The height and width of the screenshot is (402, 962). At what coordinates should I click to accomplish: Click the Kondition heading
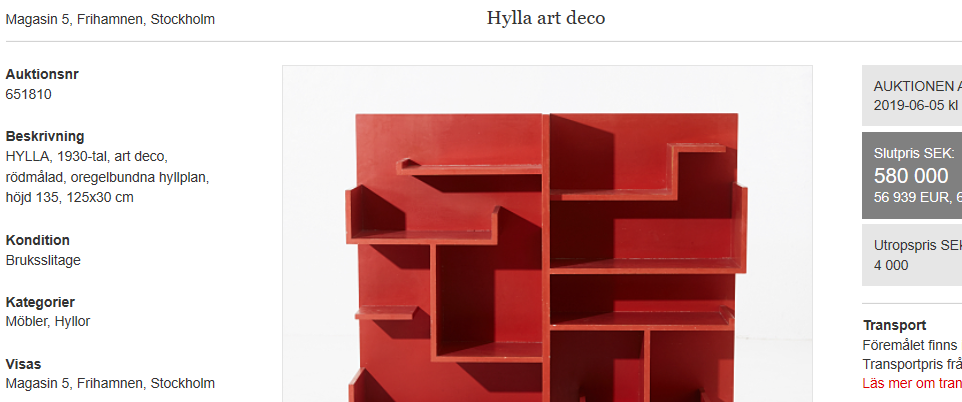point(37,240)
